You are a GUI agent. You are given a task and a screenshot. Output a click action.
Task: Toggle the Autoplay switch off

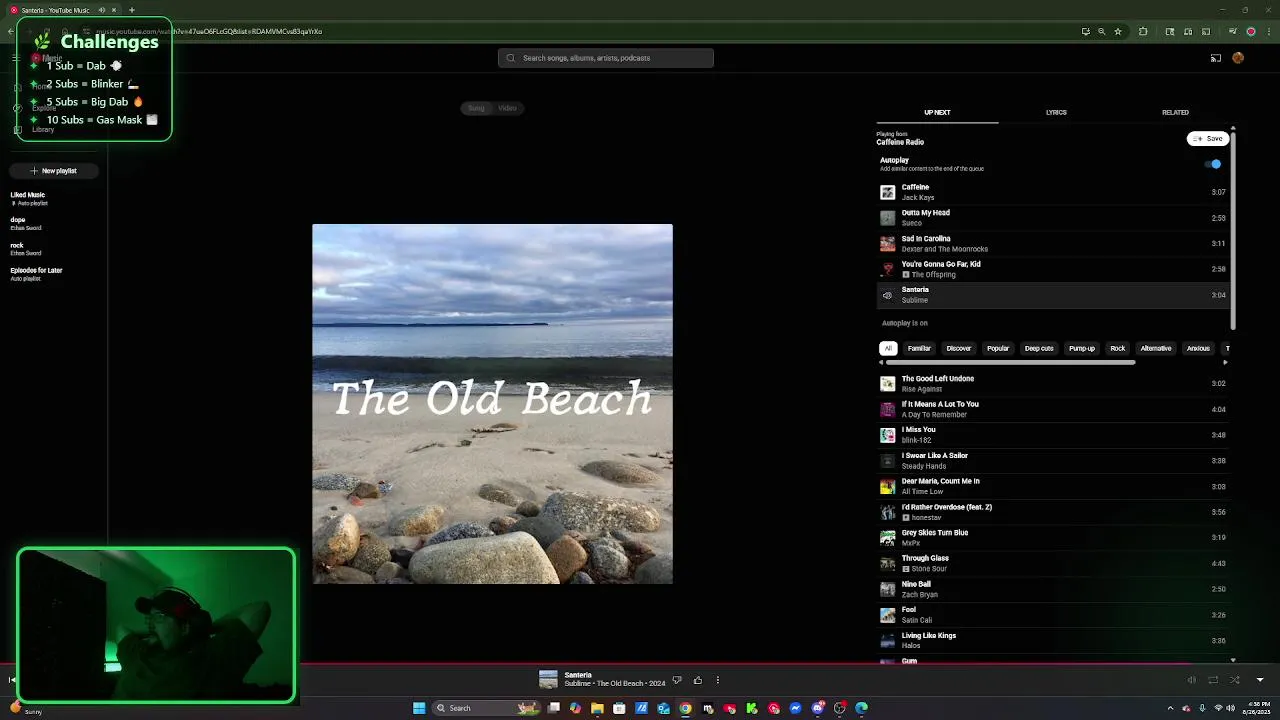[1213, 164]
